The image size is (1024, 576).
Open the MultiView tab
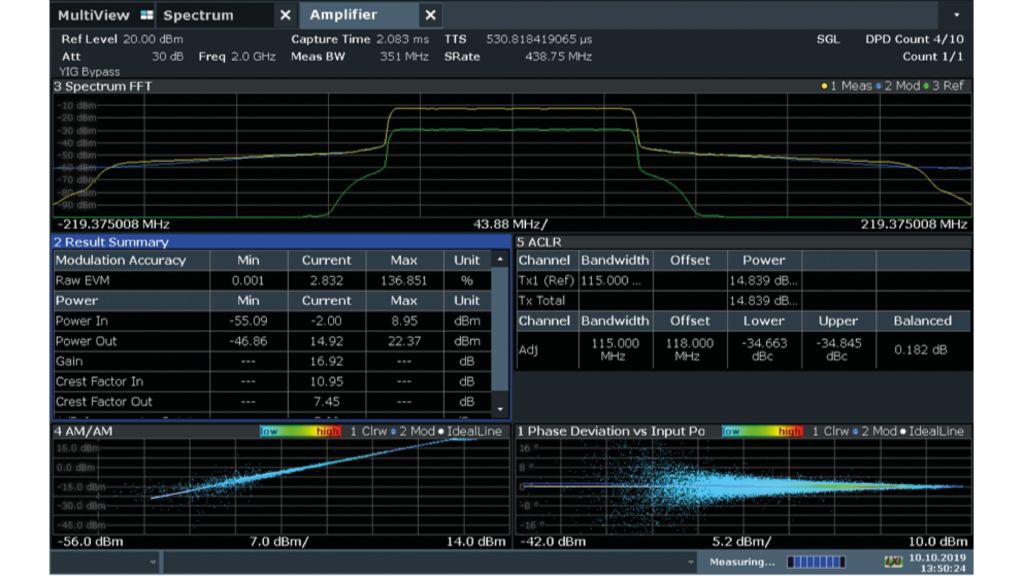[x=93, y=15]
